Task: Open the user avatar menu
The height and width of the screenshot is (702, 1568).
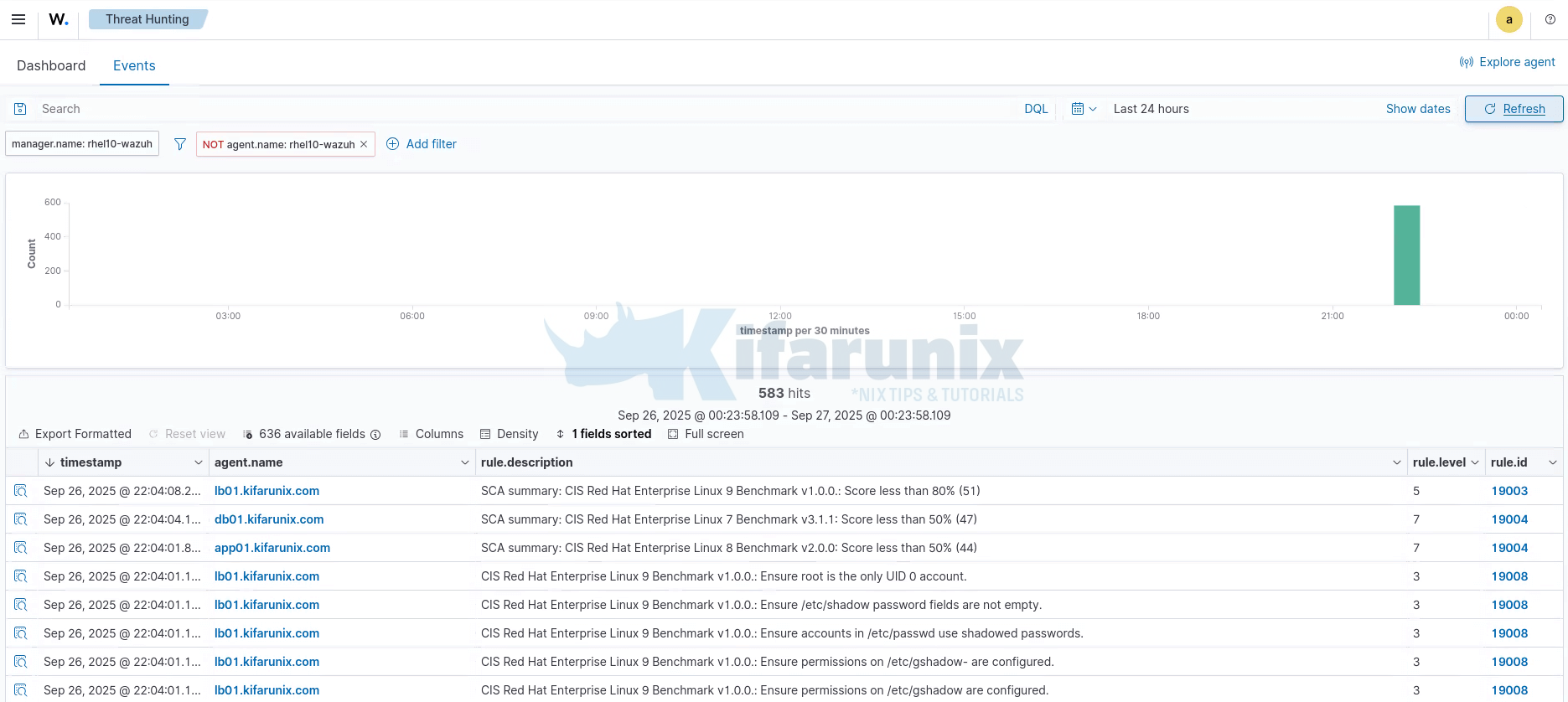Action: [1509, 19]
